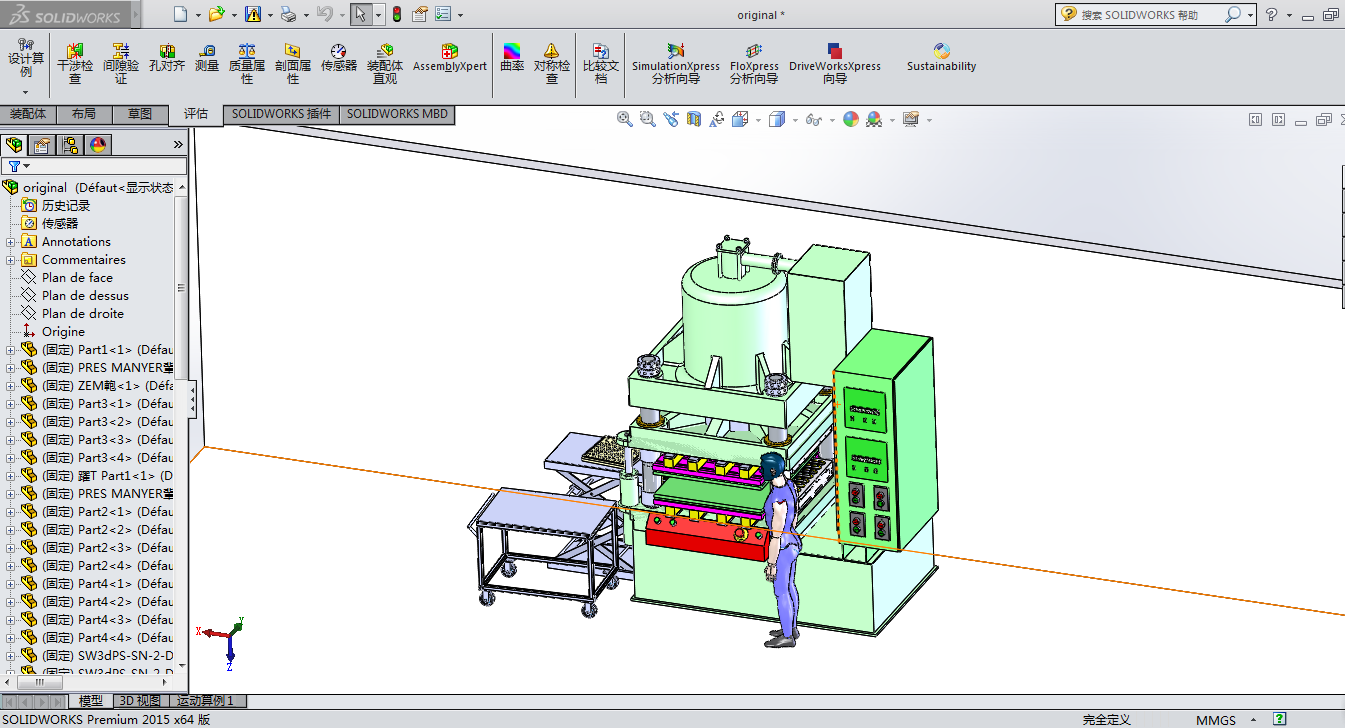Launch the AssemblyXpert tool

450,57
